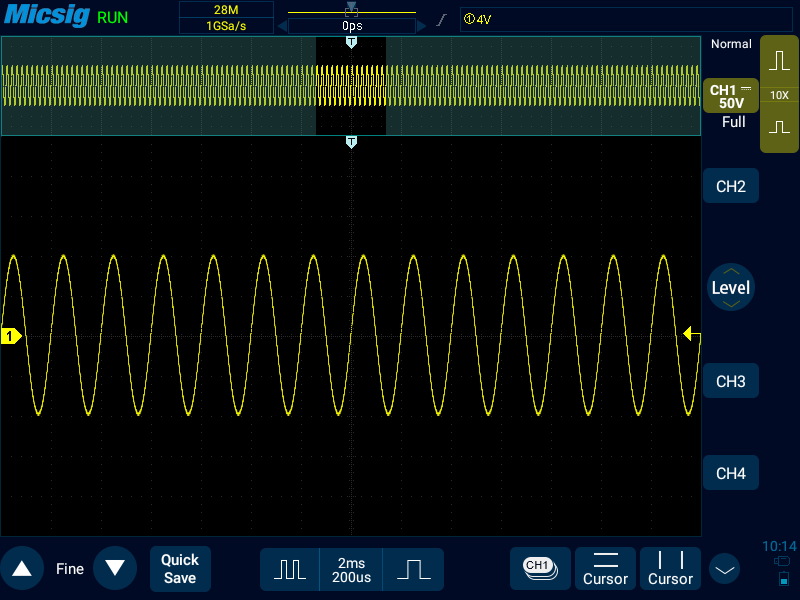Toggle channel CH2 on
This screenshot has height=600, width=800.
[731, 186]
